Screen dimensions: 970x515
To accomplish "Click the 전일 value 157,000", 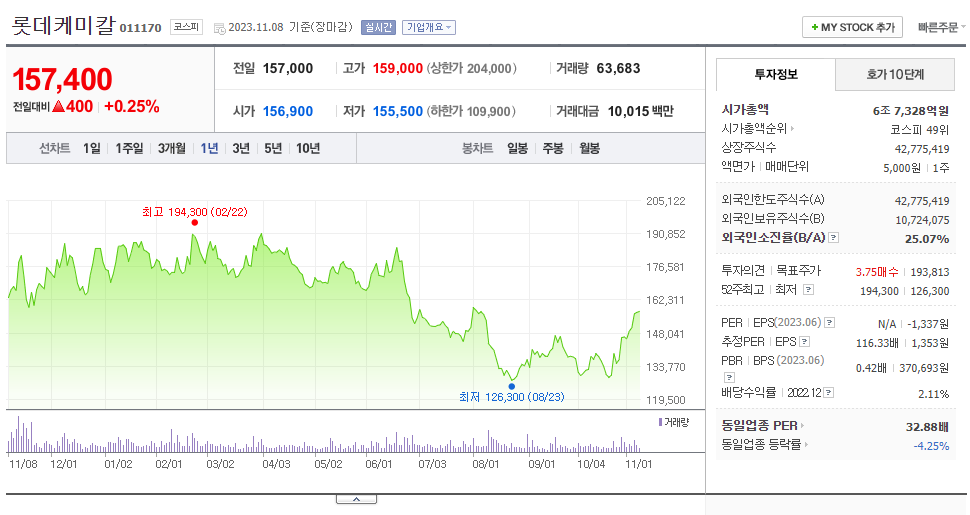I will pyautogui.click(x=288, y=69).
